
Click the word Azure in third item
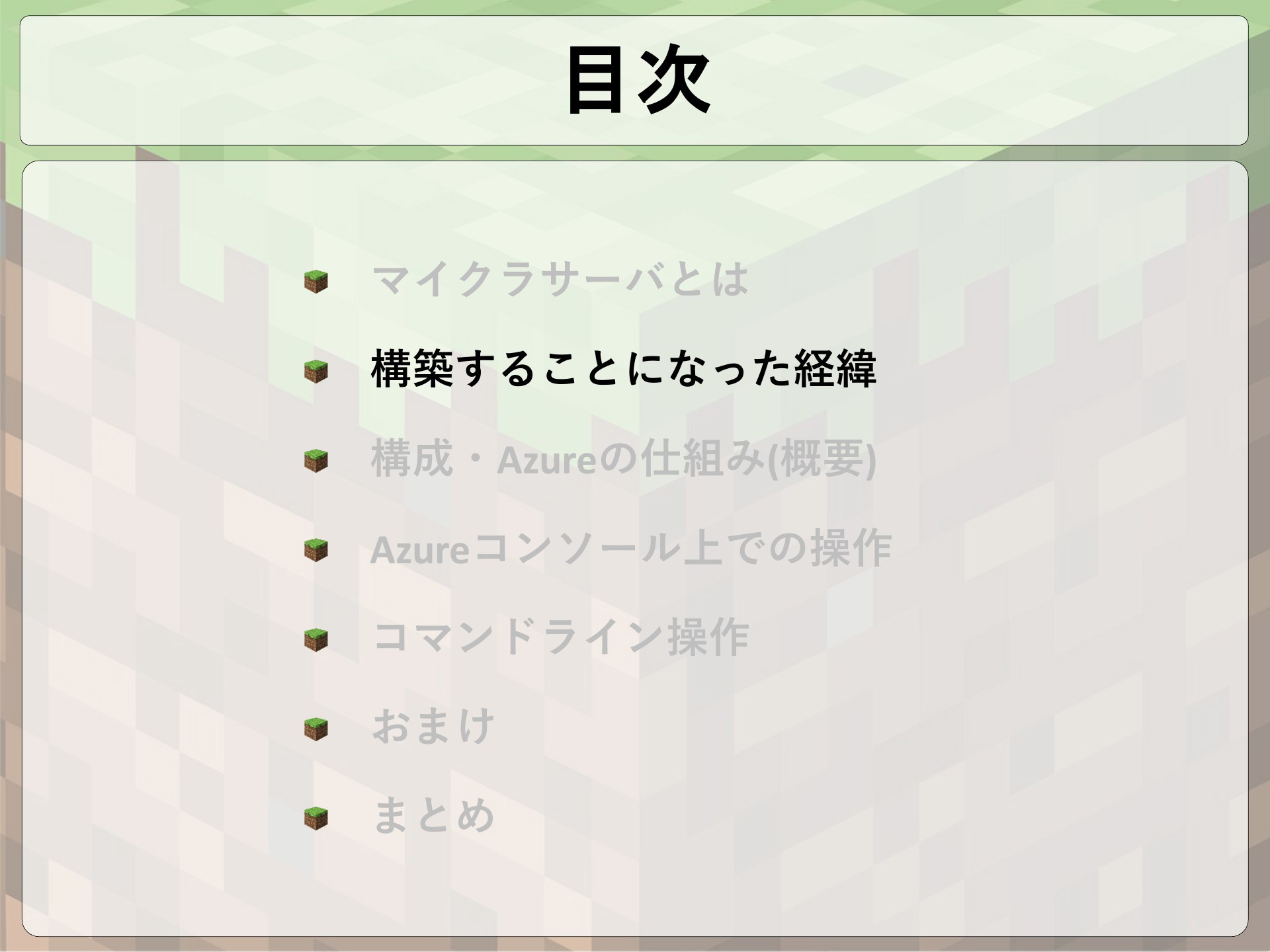pos(546,460)
